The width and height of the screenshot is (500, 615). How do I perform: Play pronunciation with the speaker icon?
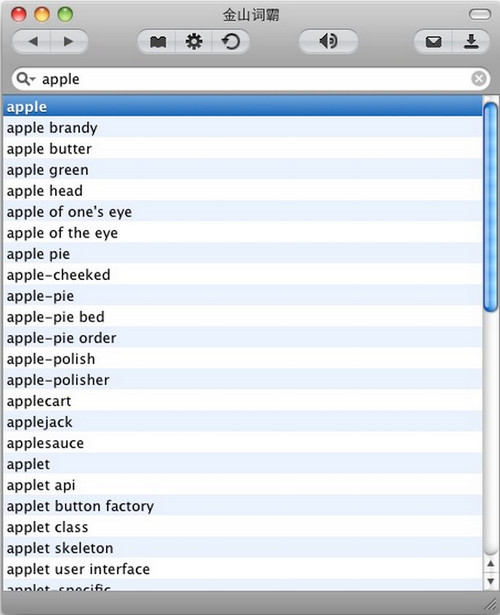tap(328, 41)
